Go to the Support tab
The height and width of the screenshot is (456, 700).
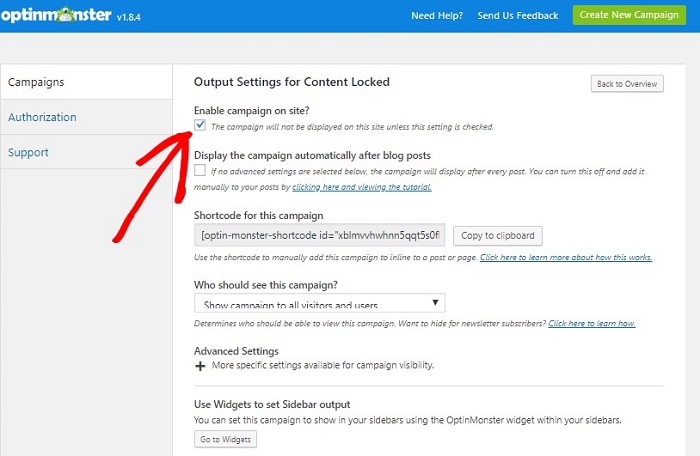pyautogui.click(x=86, y=152)
